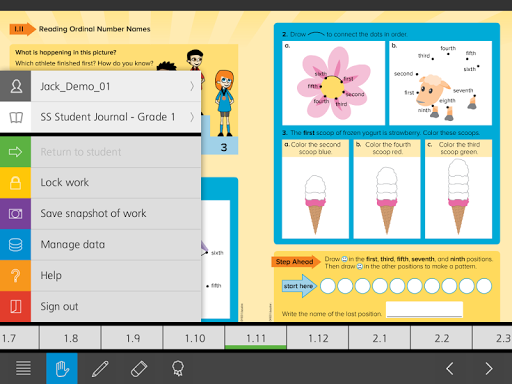This screenshot has height=384, width=512.
Task: Go to previous page arrow
Action: (450, 368)
